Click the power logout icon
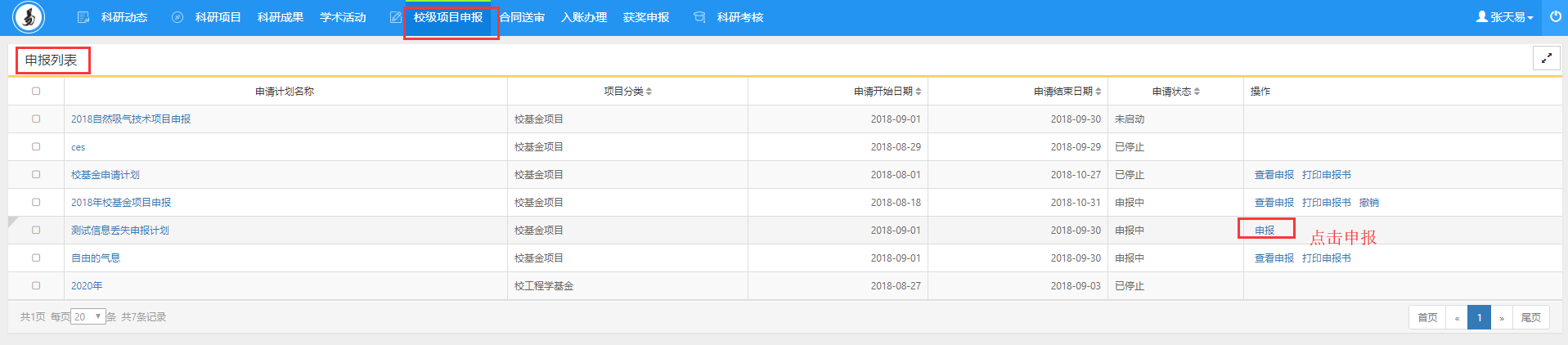Viewport: 1568px width, 345px height. click(1555, 17)
